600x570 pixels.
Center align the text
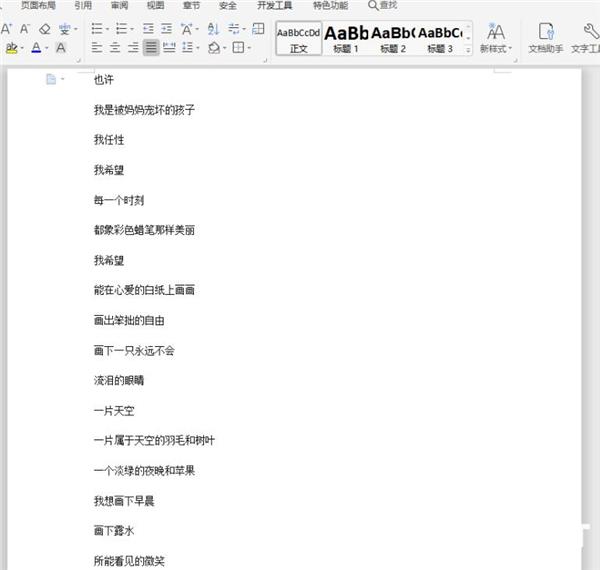115,48
